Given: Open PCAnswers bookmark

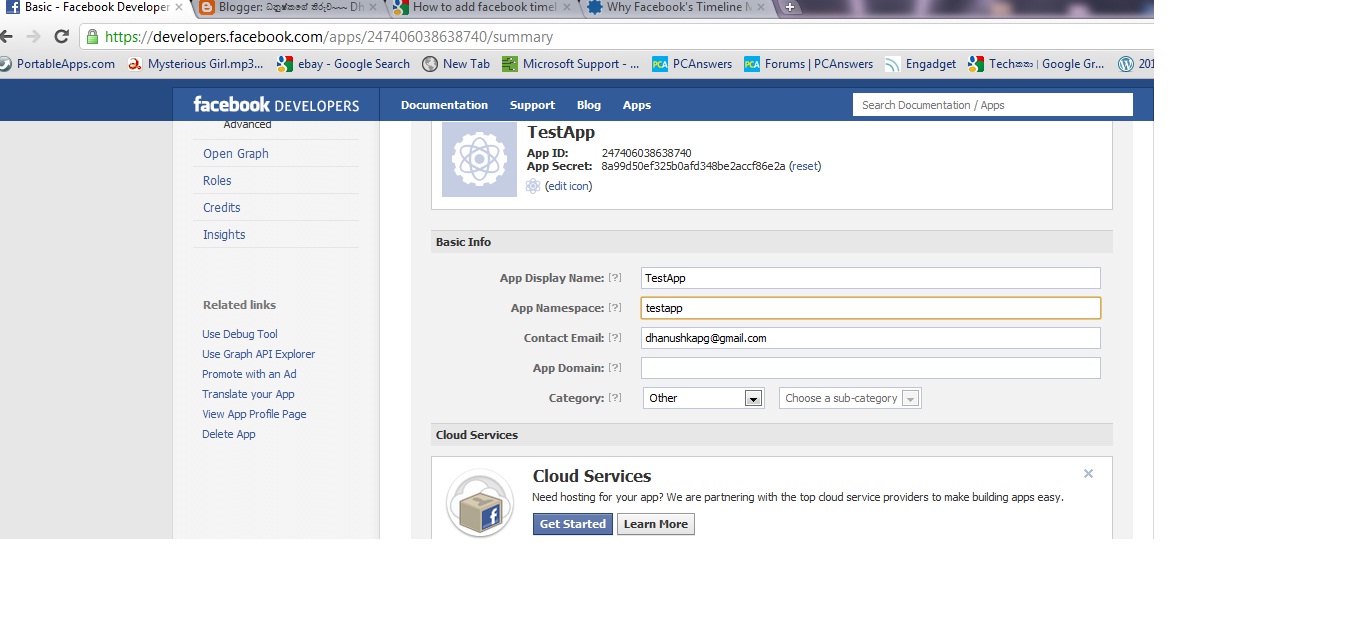Looking at the screenshot, I should click(692, 64).
